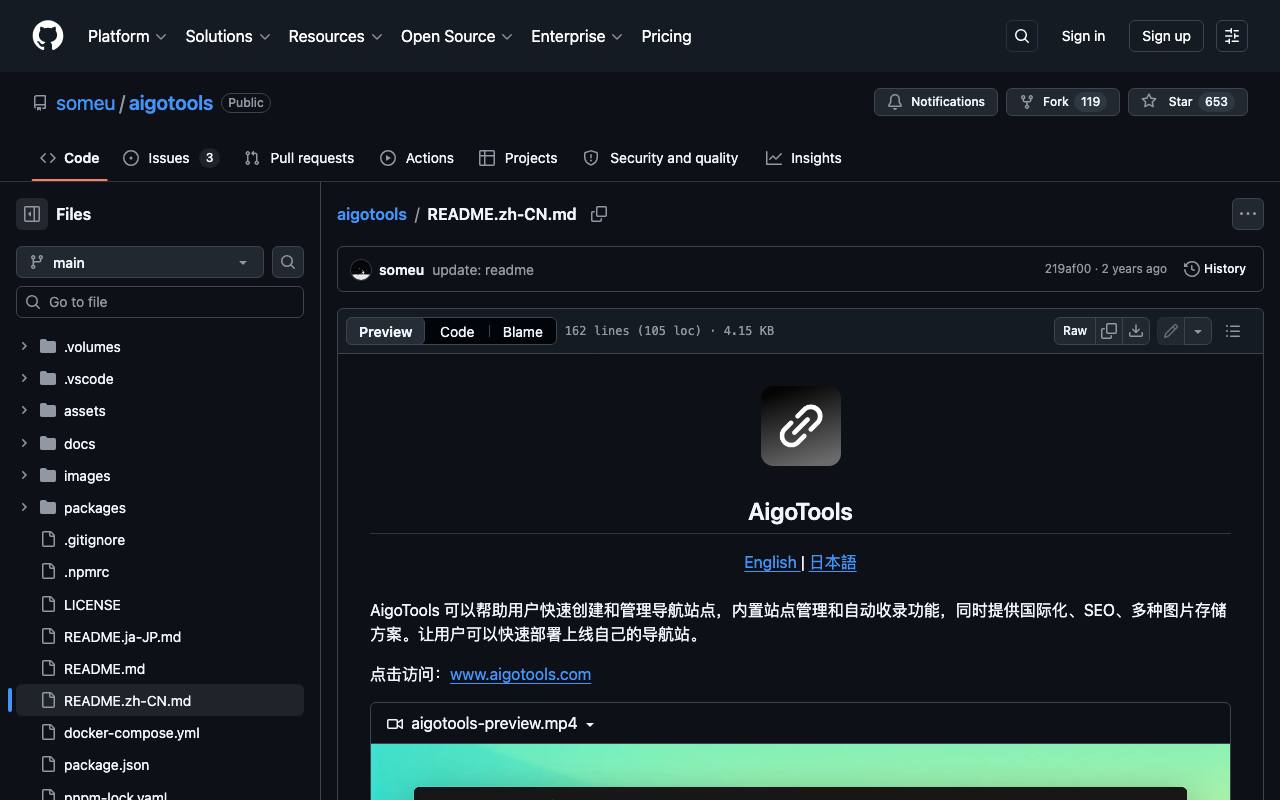Switch file view to Blame
1280x800 pixels.
[523, 331]
